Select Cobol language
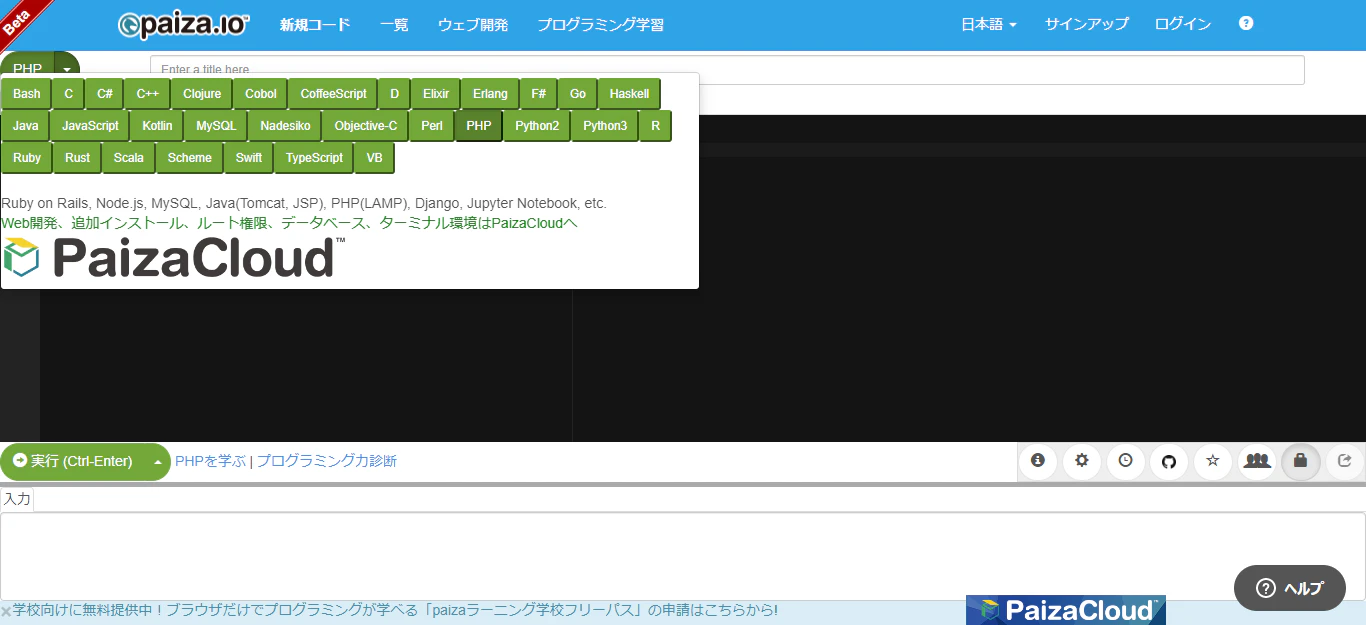This screenshot has width=1366, height=625. (261, 94)
